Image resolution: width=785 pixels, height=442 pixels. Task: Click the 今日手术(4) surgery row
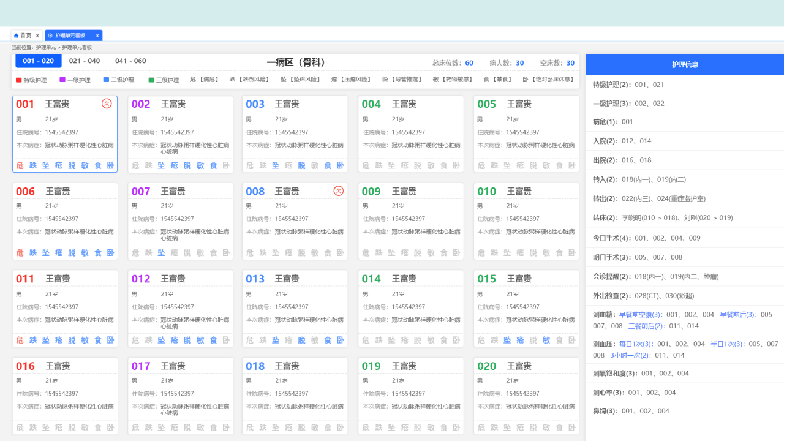coord(685,238)
